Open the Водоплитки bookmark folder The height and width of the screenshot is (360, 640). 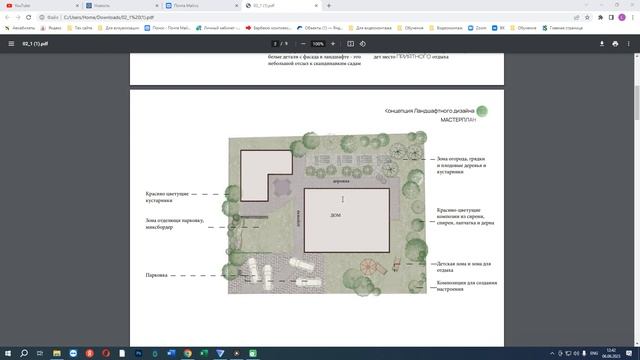[445, 28]
